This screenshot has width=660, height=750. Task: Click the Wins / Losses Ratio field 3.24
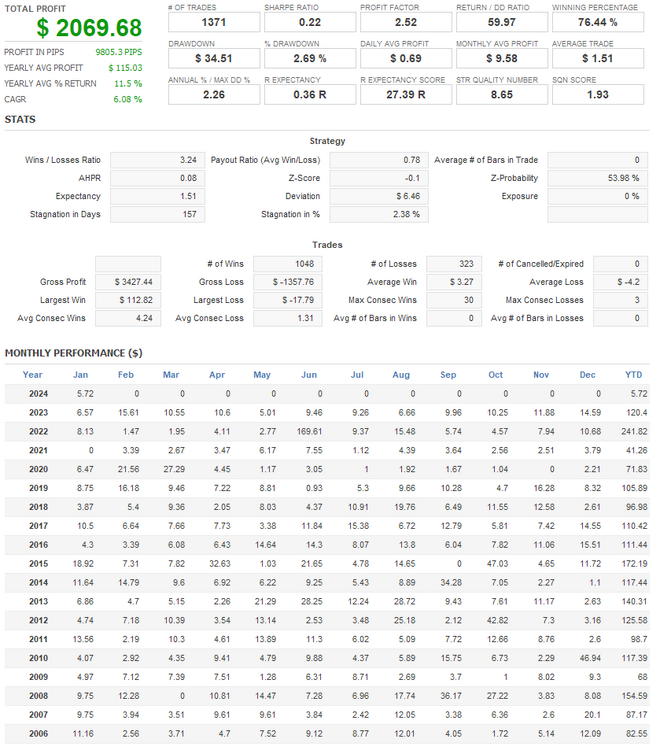tap(157, 160)
